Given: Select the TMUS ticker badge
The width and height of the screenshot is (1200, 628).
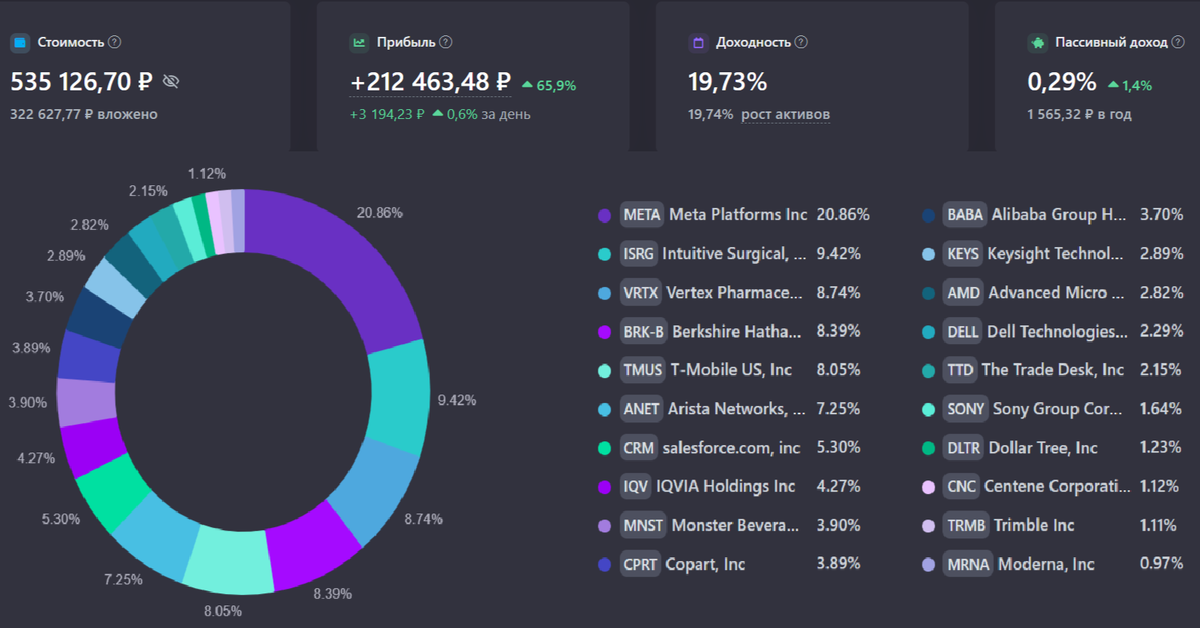Looking at the screenshot, I should point(642,370).
